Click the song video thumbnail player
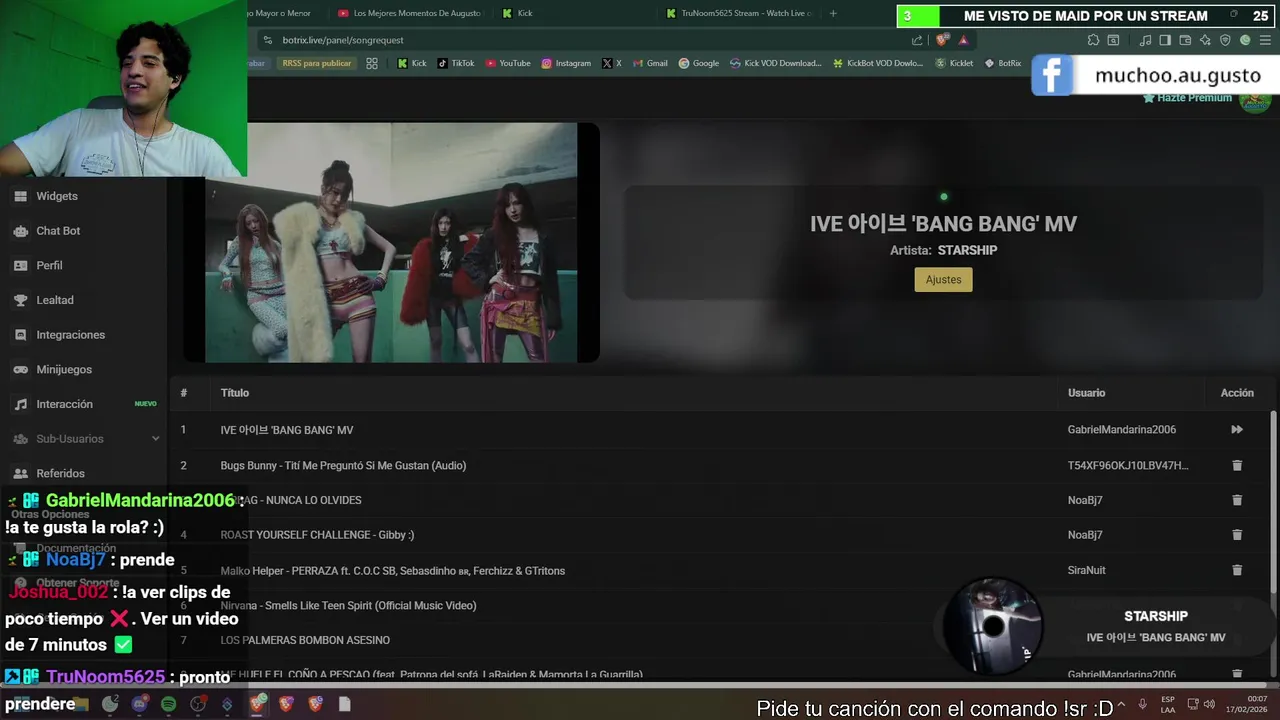Image resolution: width=1280 pixels, height=720 pixels. click(x=391, y=242)
